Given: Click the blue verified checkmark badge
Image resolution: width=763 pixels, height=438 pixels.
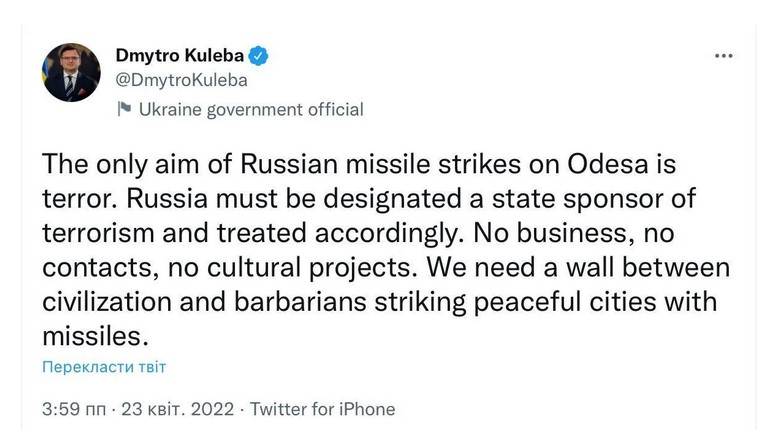Looking at the screenshot, I should click(x=257, y=57).
